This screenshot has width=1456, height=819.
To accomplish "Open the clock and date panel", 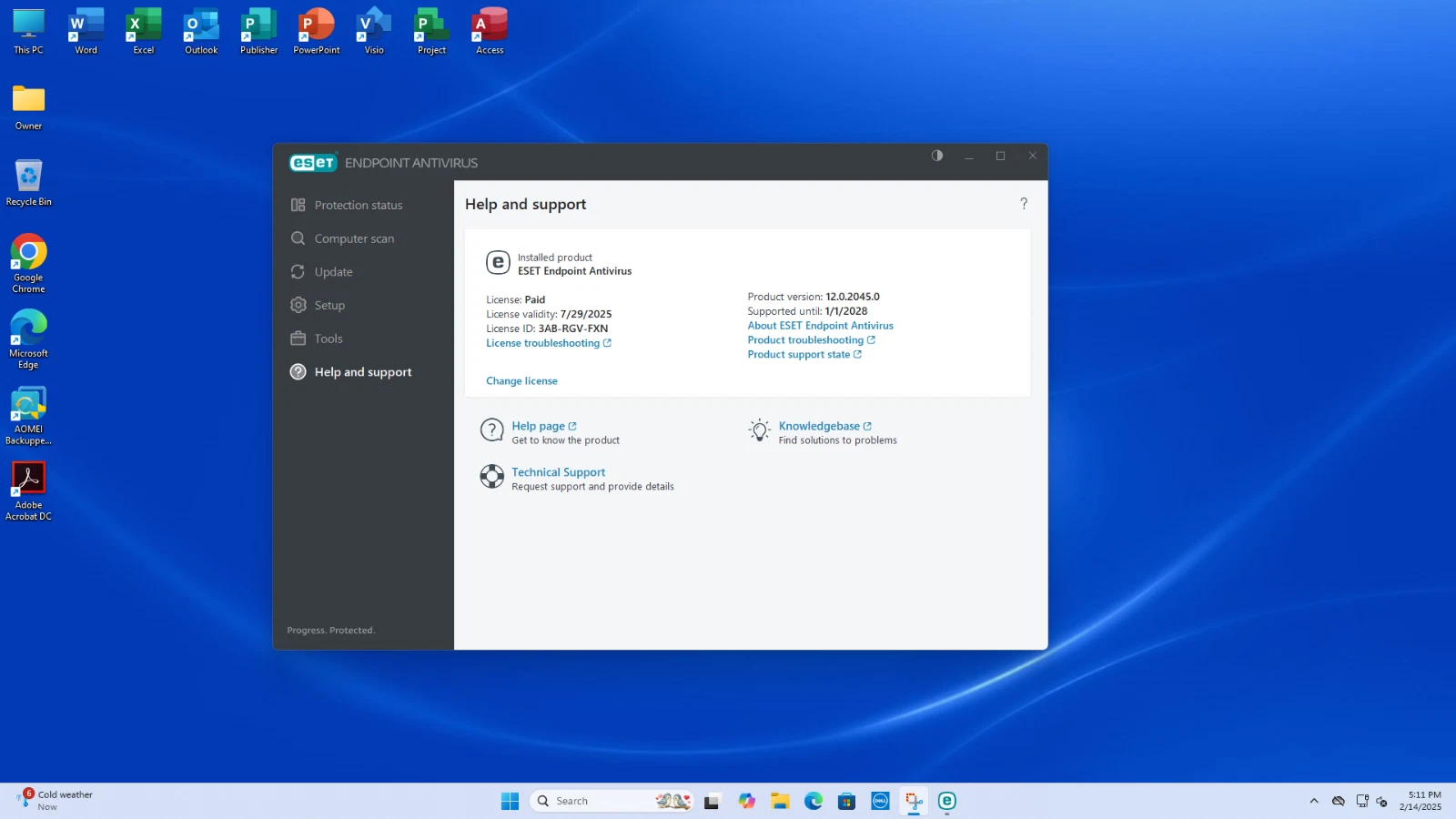I will (1421, 801).
